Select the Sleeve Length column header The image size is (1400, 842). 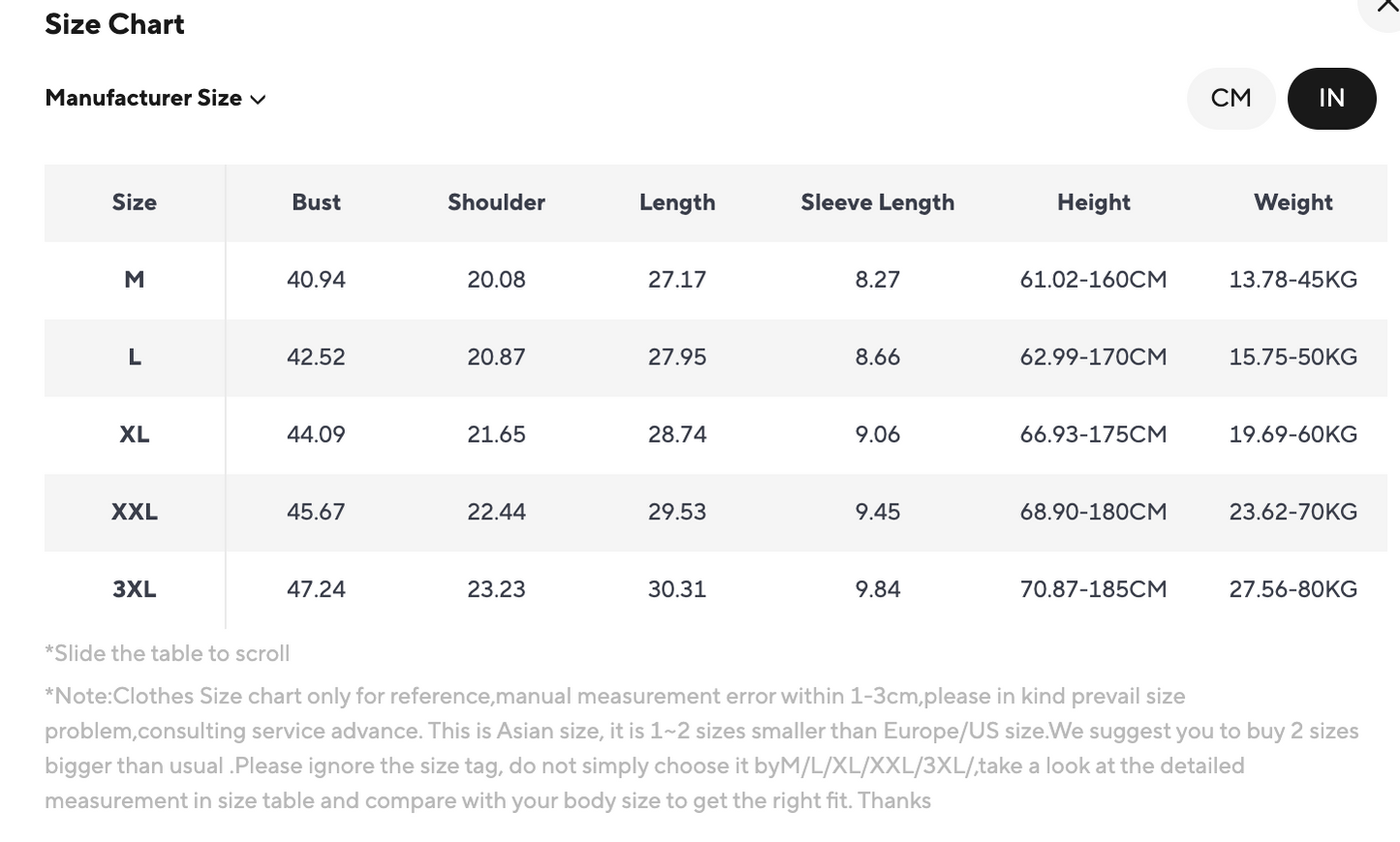[877, 203]
